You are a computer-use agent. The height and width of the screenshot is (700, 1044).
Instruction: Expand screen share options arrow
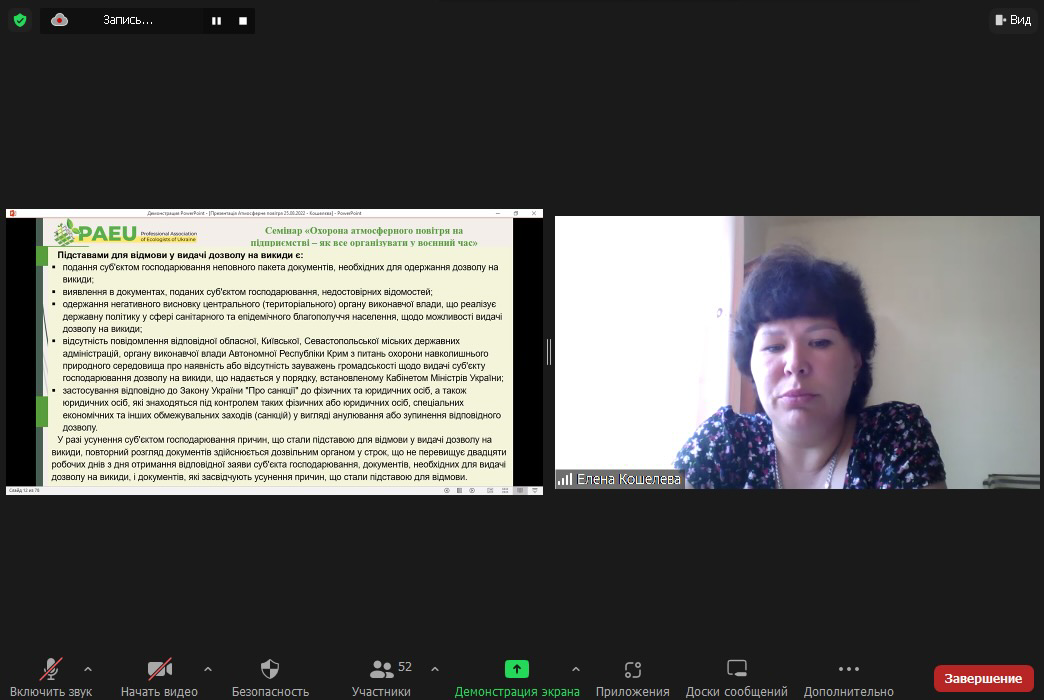pos(576,669)
